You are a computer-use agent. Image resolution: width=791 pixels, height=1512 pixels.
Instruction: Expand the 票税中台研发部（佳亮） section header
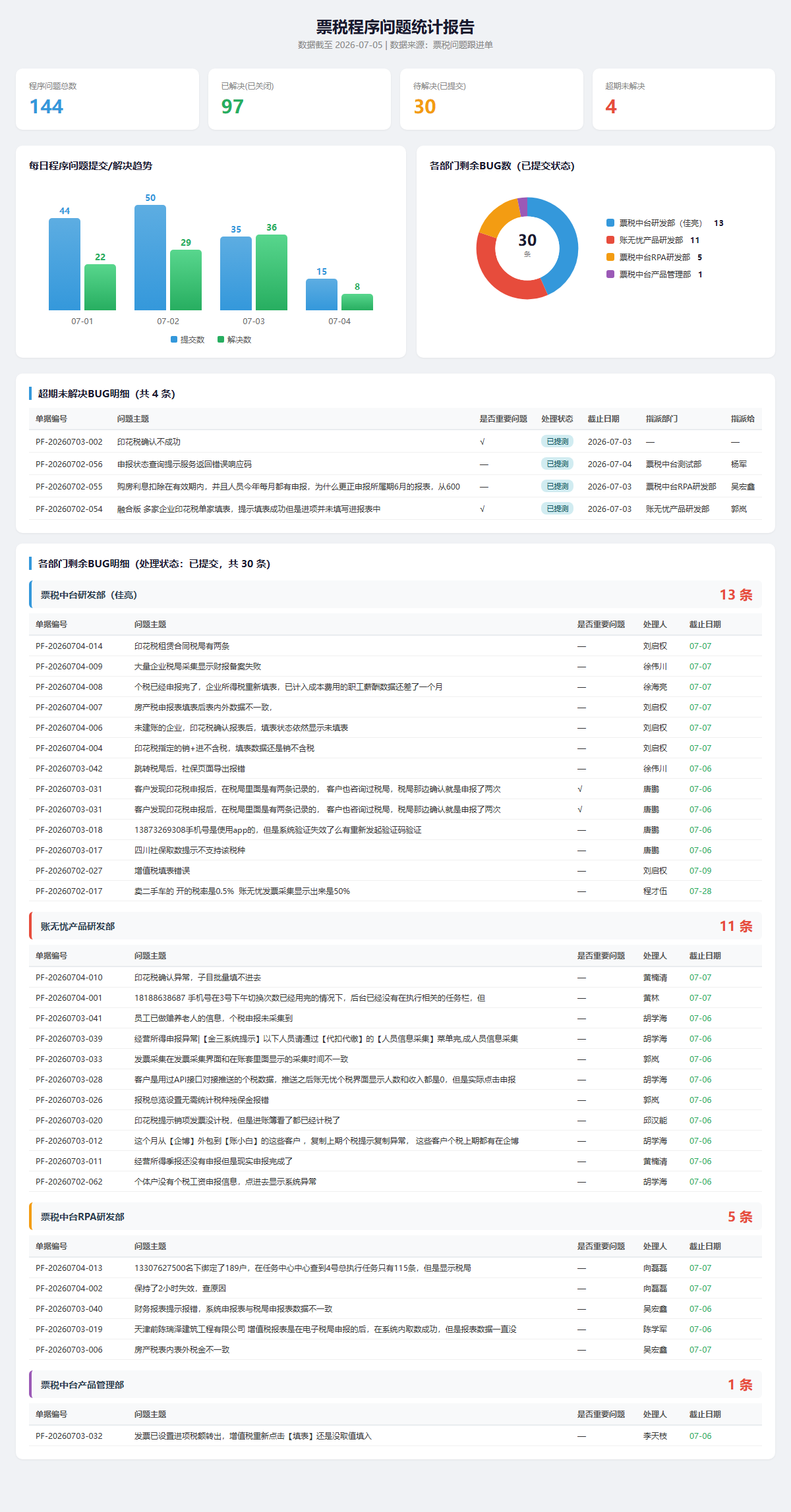point(395,594)
